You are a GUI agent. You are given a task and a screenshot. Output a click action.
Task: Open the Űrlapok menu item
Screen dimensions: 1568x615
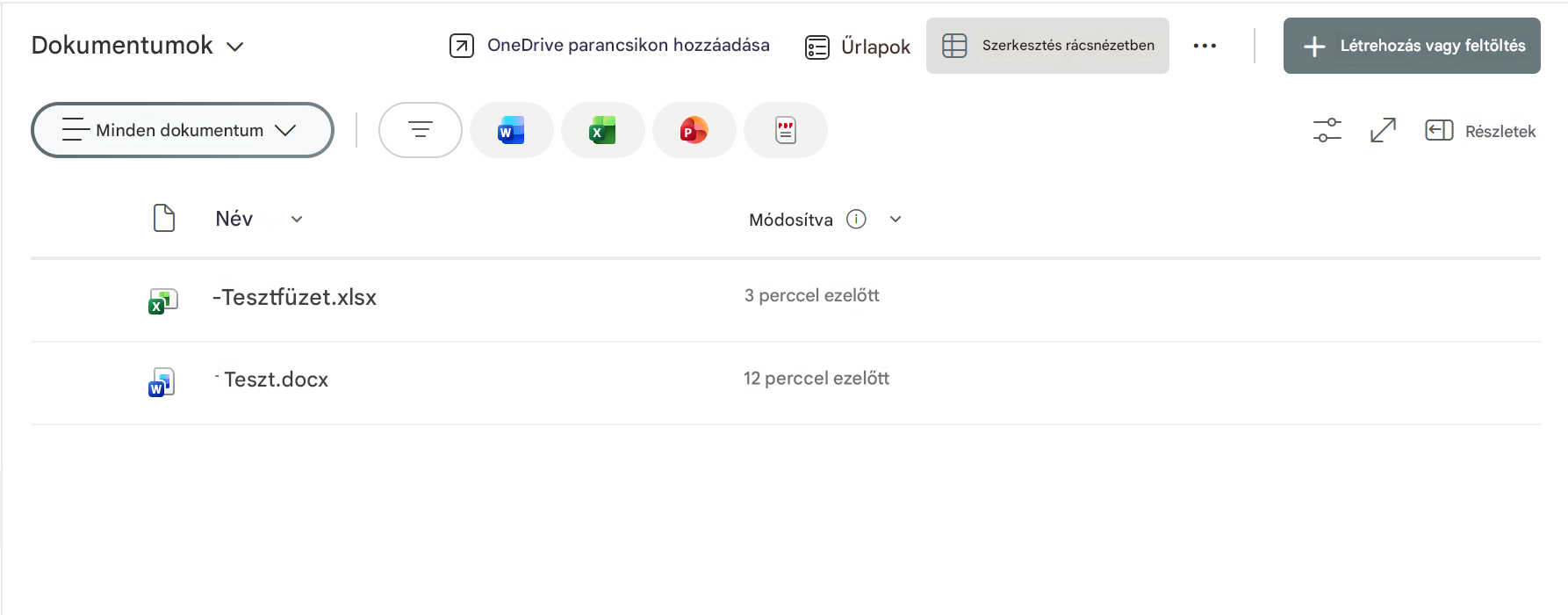858,47
